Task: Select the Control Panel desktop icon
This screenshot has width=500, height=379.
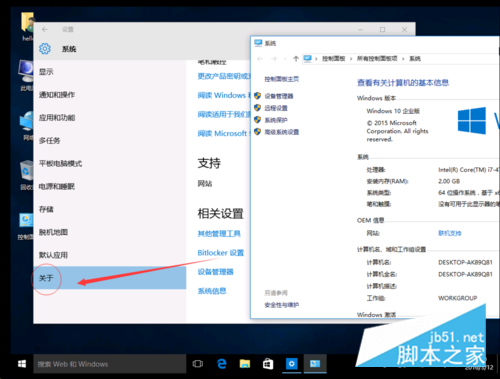Action: click(x=26, y=227)
